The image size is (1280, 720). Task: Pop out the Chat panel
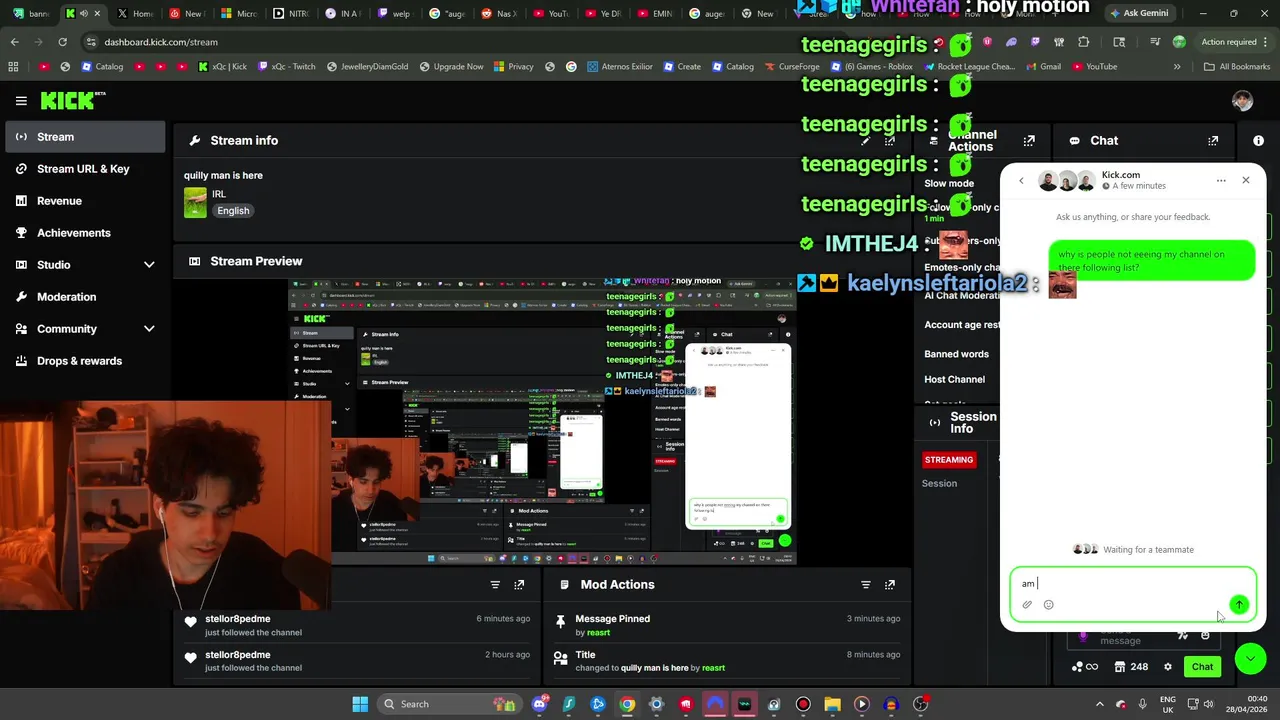coord(1213,141)
